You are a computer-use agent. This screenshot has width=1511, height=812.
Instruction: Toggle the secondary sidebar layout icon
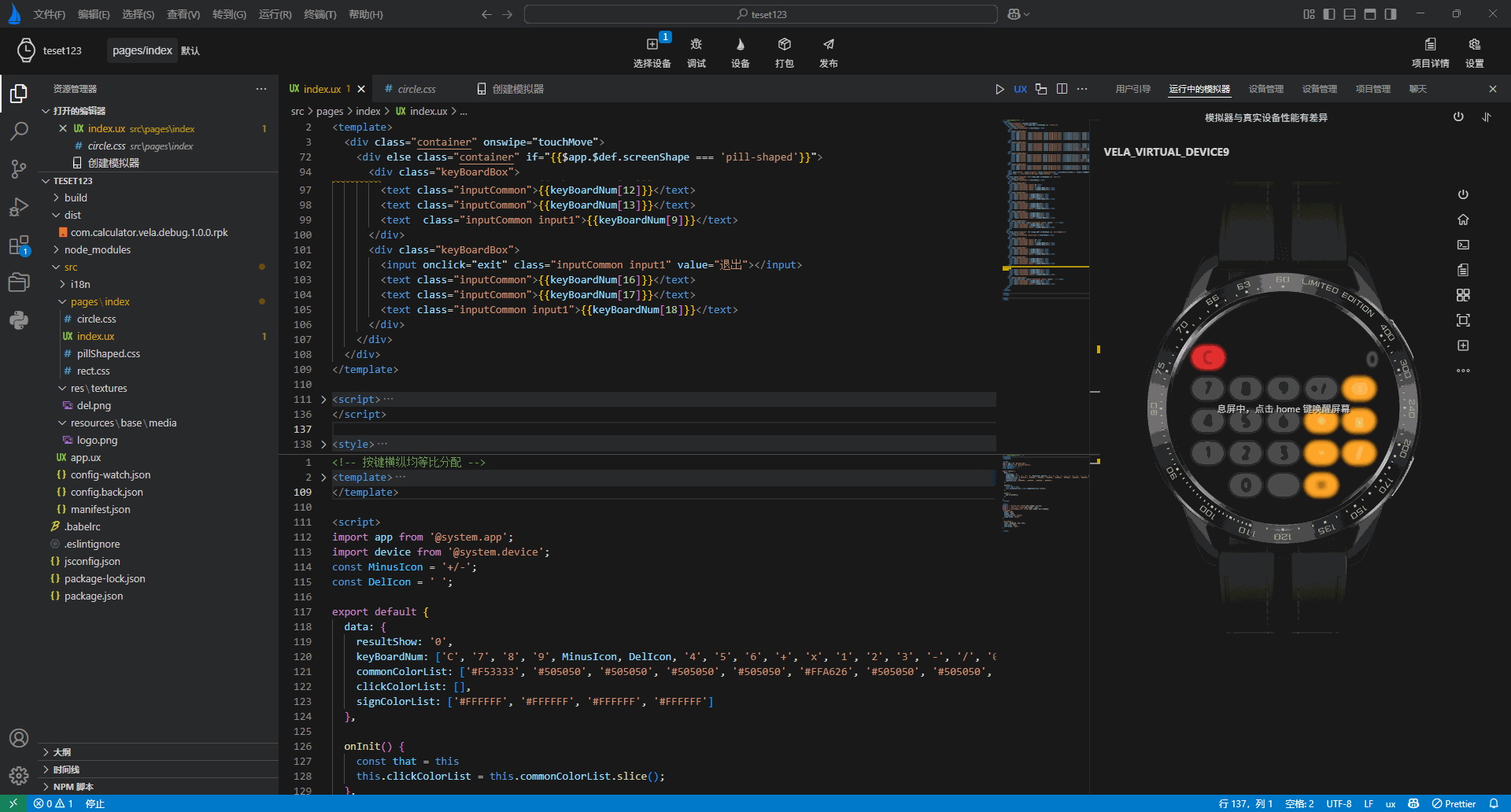[x=1391, y=14]
